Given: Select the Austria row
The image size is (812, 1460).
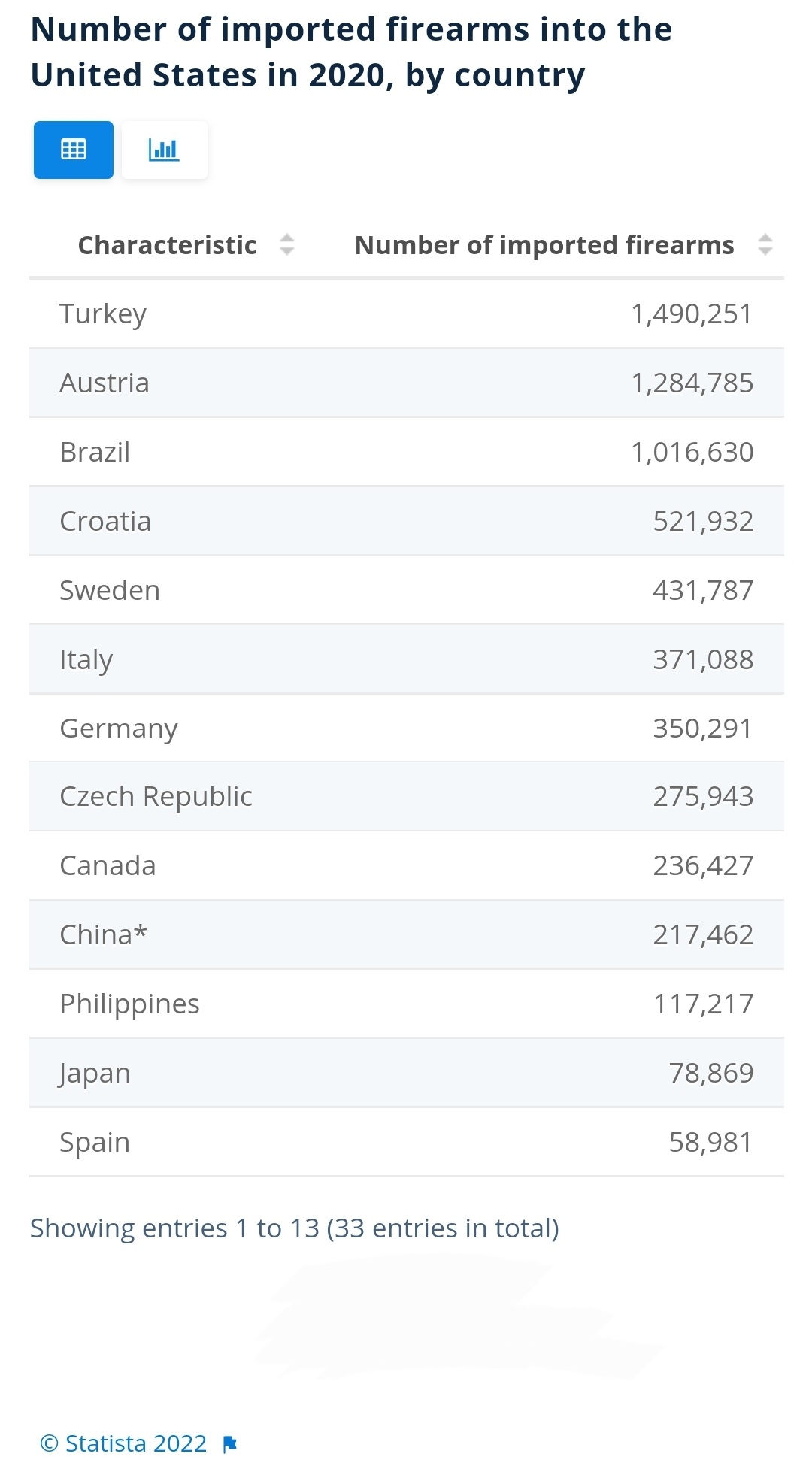Looking at the screenshot, I should (406, 383).
